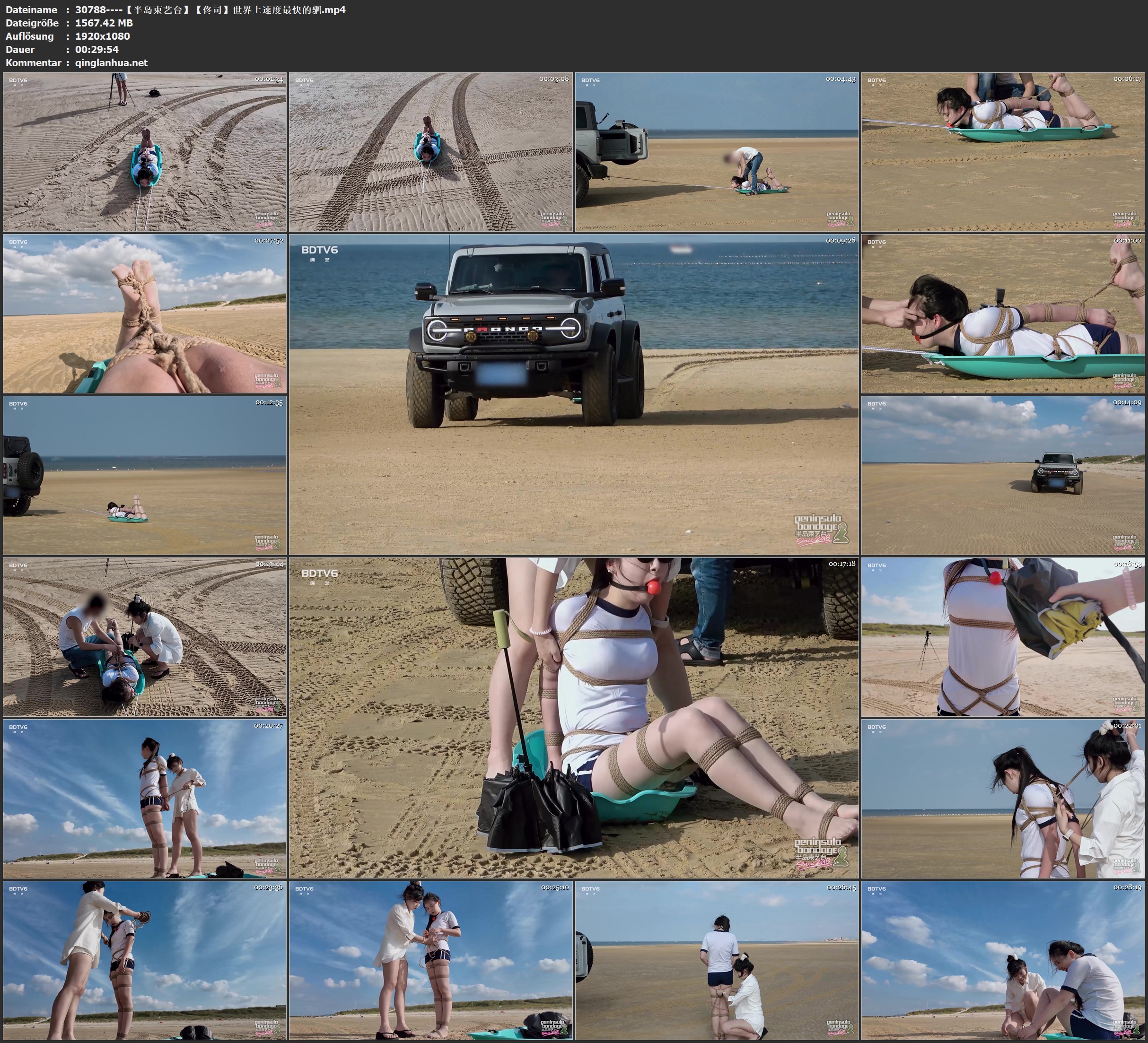
Task: Select the 00:04:43 thumbnail with parked jeep
Action: [x=717, y=152]
